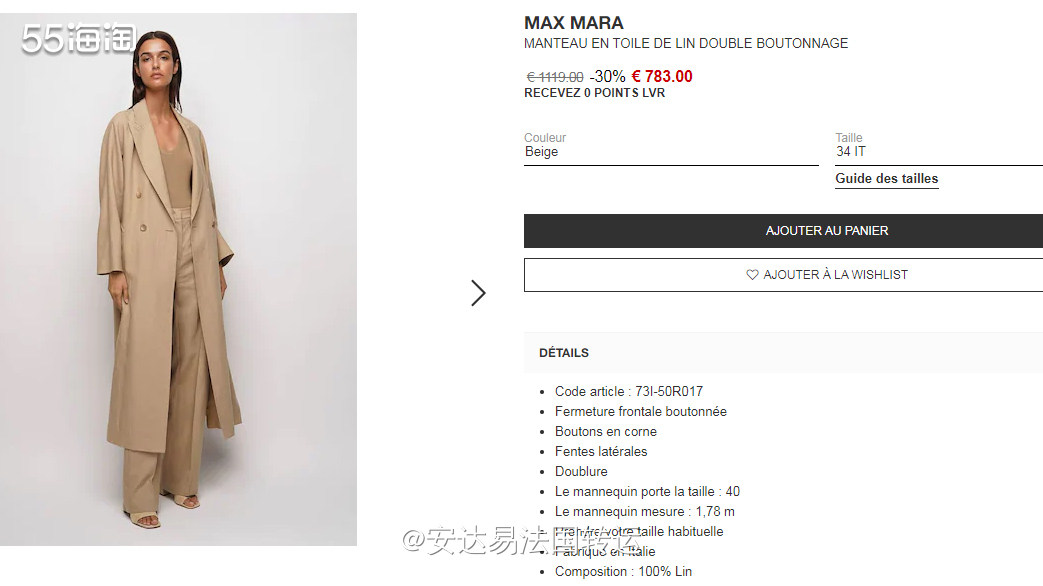Open the MAX MARA brand name
The image size is (1043, 586).
coord(573,23)
